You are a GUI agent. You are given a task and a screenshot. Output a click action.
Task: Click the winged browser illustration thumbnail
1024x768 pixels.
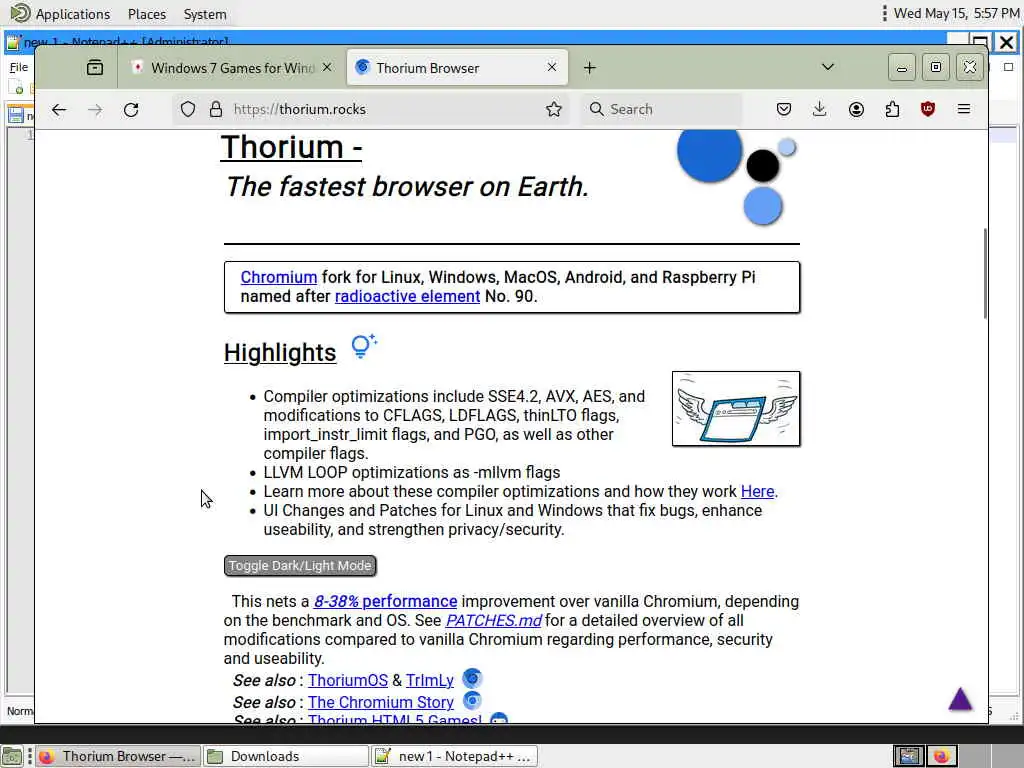[x=736, y=409]
